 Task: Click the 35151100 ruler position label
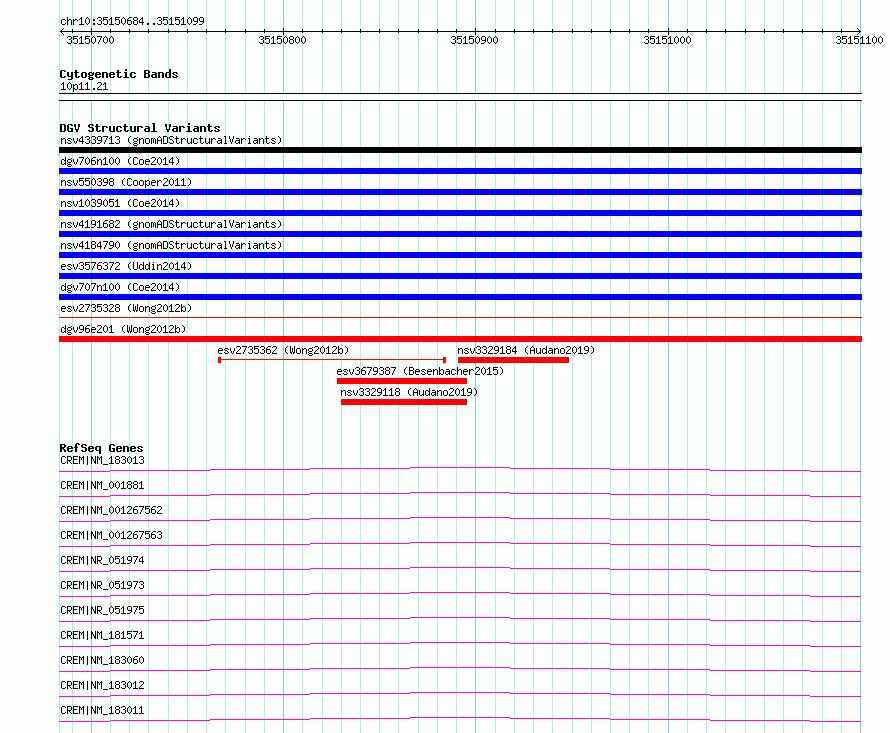pos(859,40)
